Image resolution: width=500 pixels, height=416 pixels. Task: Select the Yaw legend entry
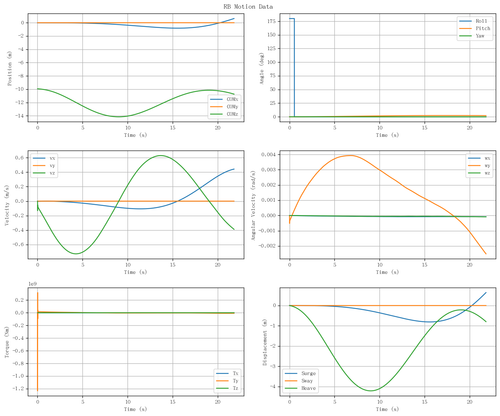[x=472, y=36]
